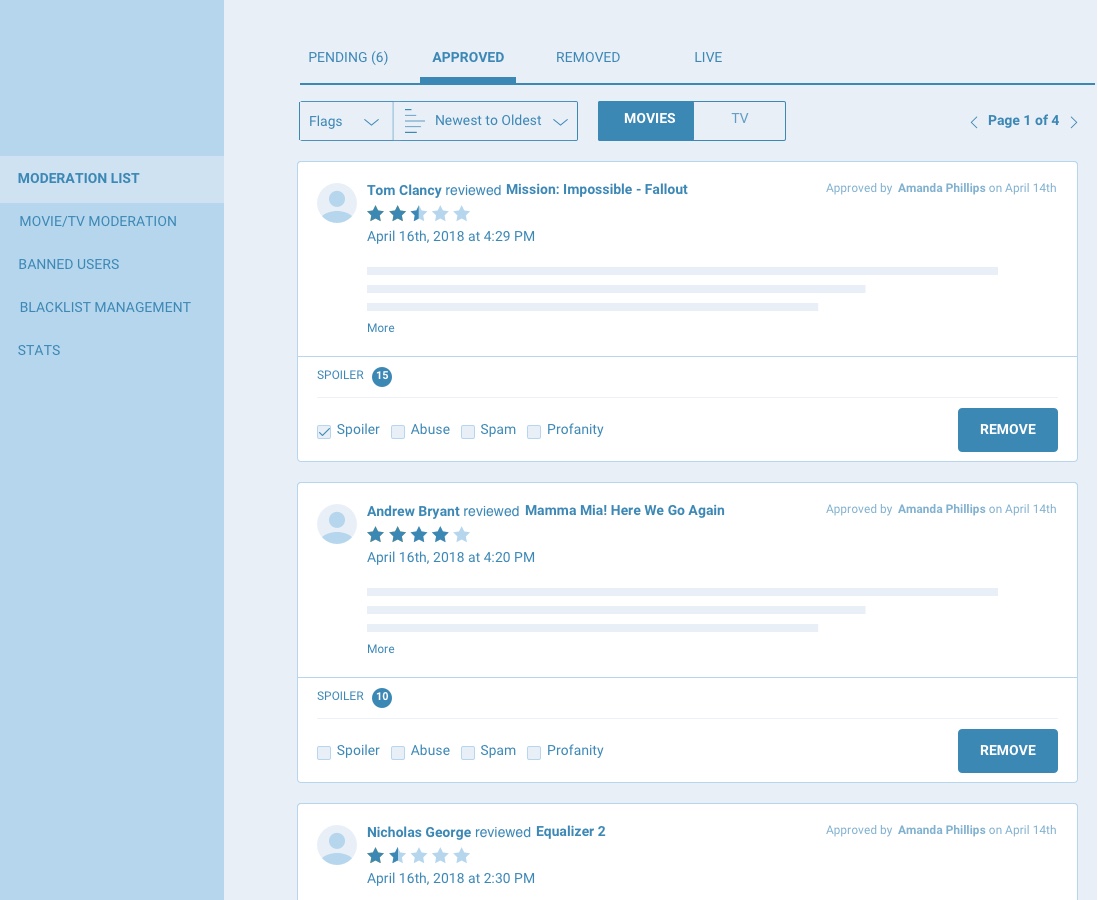Click star rating on Mission: Impossible review
The image size is (1098, 900).
(418, 214)
